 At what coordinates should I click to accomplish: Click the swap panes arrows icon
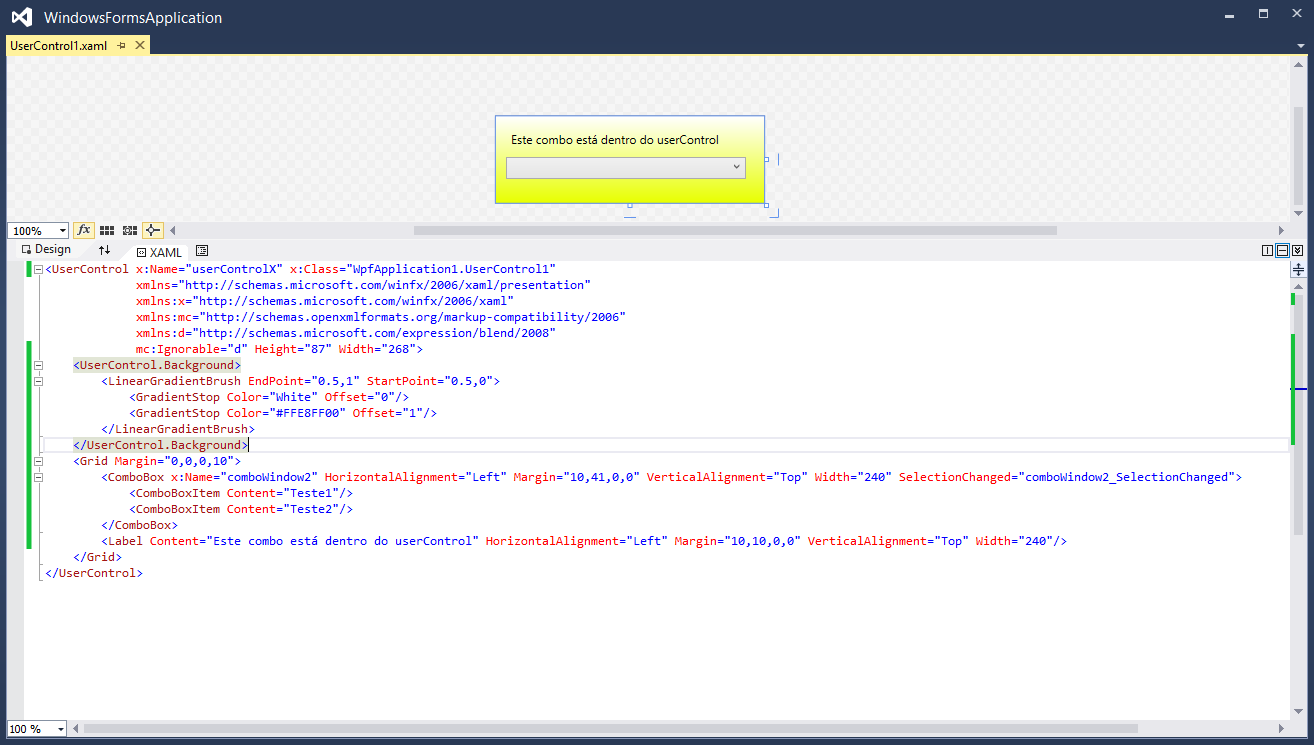coord(104,250)
